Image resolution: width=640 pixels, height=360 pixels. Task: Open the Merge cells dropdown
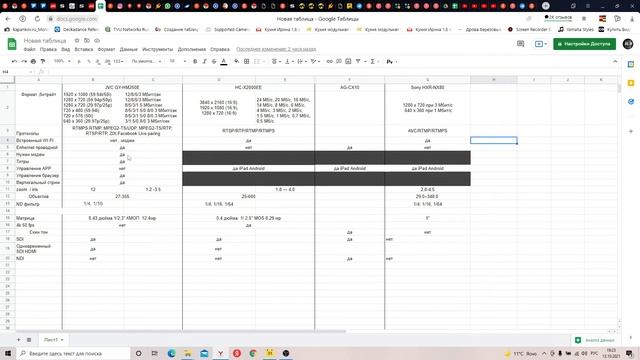[x=259, y=62]
